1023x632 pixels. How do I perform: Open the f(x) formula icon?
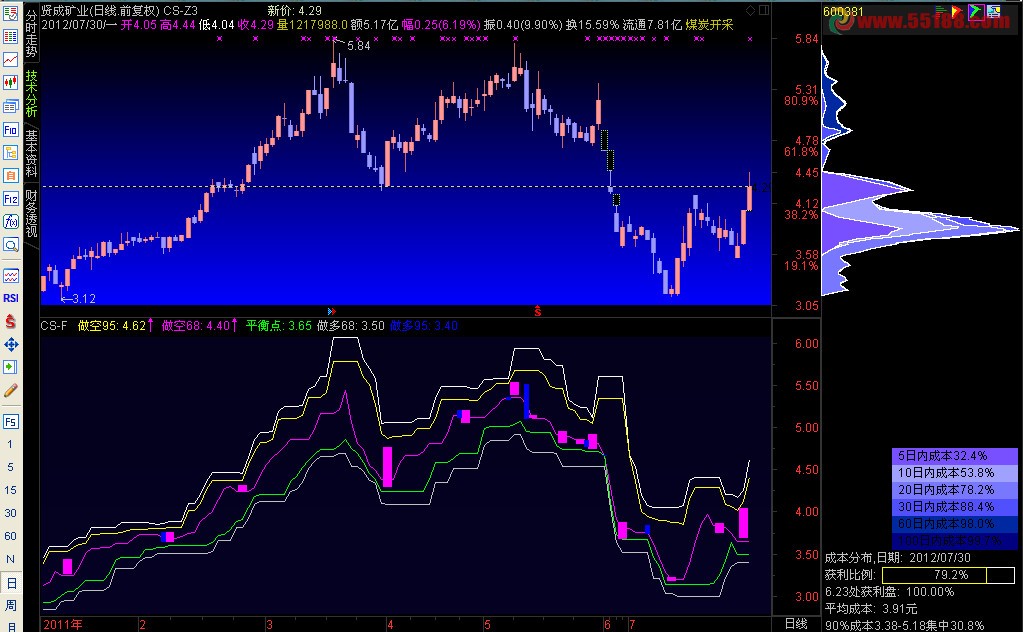pyautogui.click(x=10, y=222)
